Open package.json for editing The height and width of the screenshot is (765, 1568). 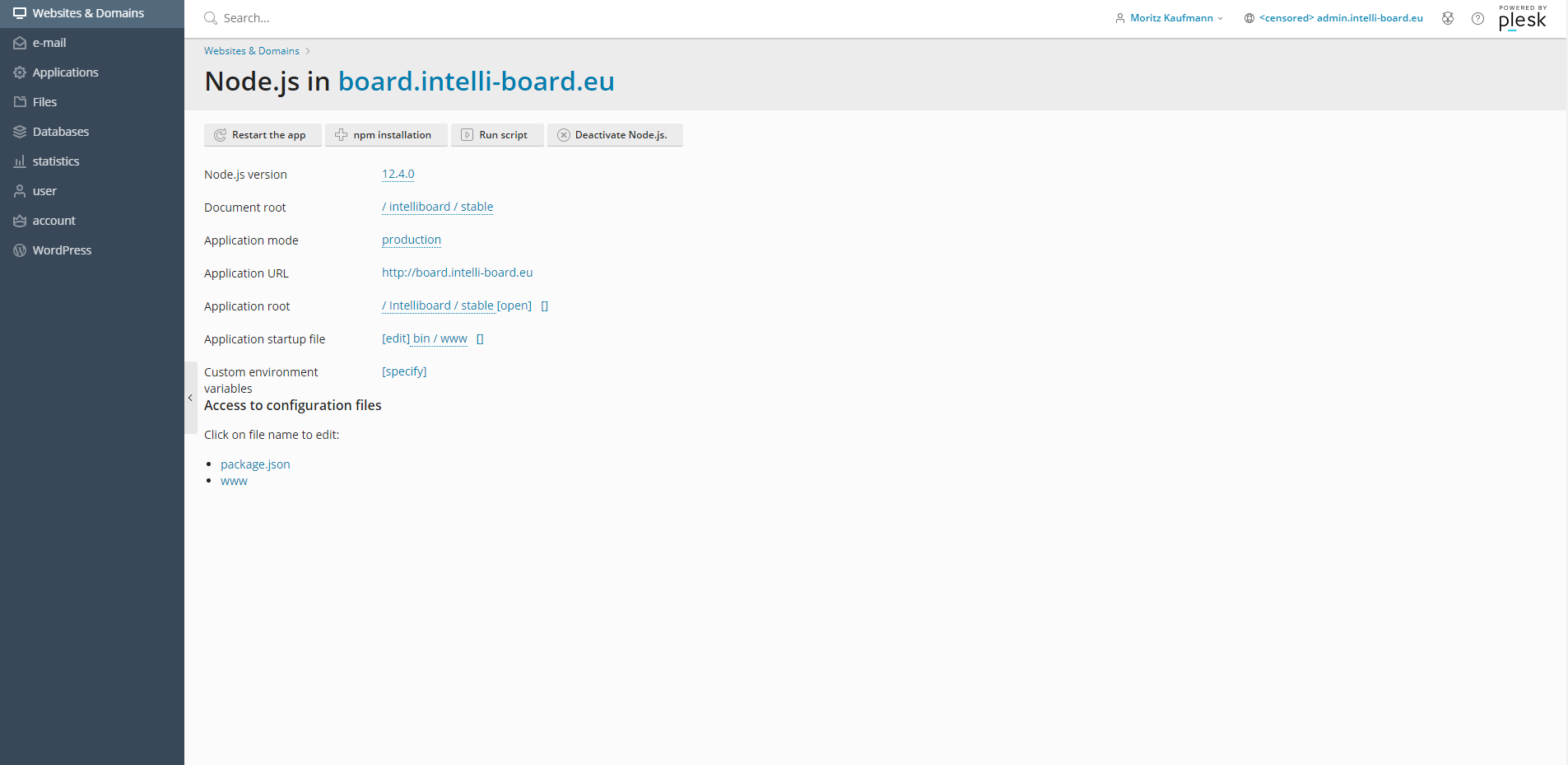click(x=255, y=464)
